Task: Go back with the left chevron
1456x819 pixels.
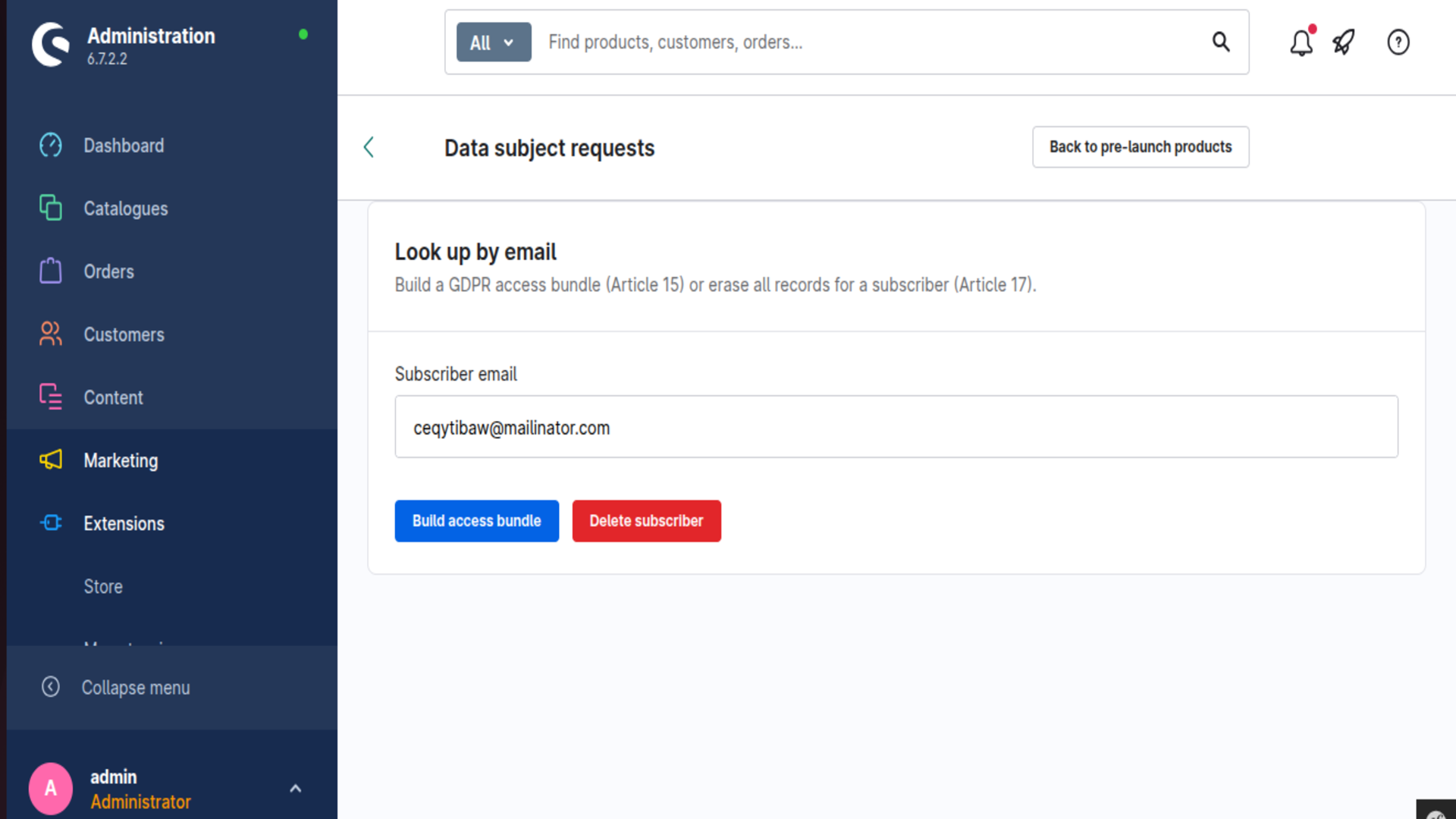Action: tap(369, 147)
